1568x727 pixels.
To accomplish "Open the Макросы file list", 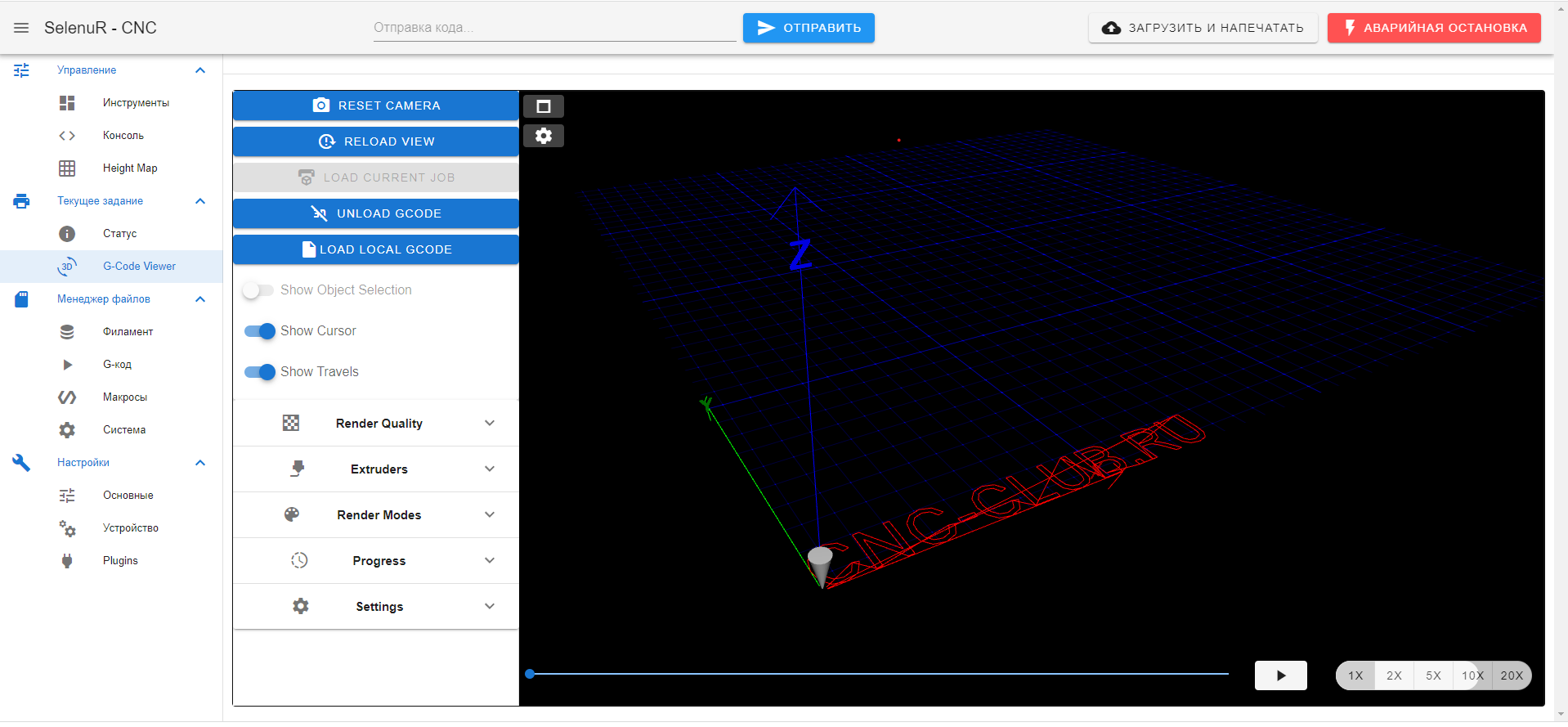I will click(x=111, y=397).
